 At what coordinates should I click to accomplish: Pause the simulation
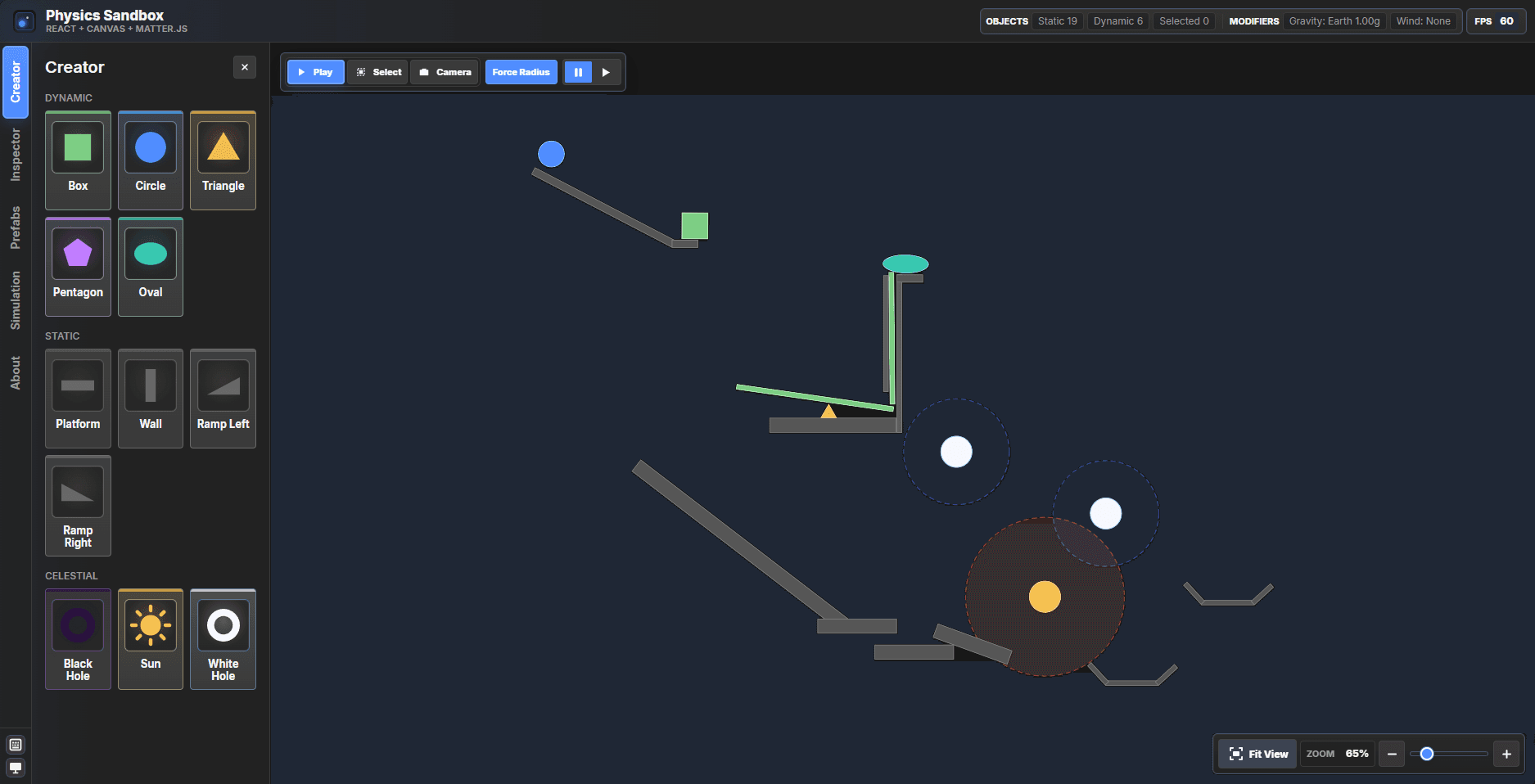[578, 72]
